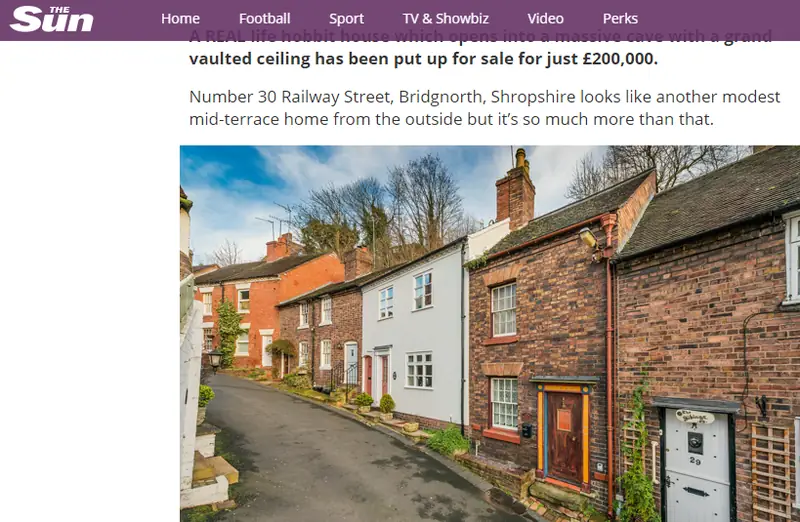Go to the Football section
This screenshot has height=522, width=800.
264,19
